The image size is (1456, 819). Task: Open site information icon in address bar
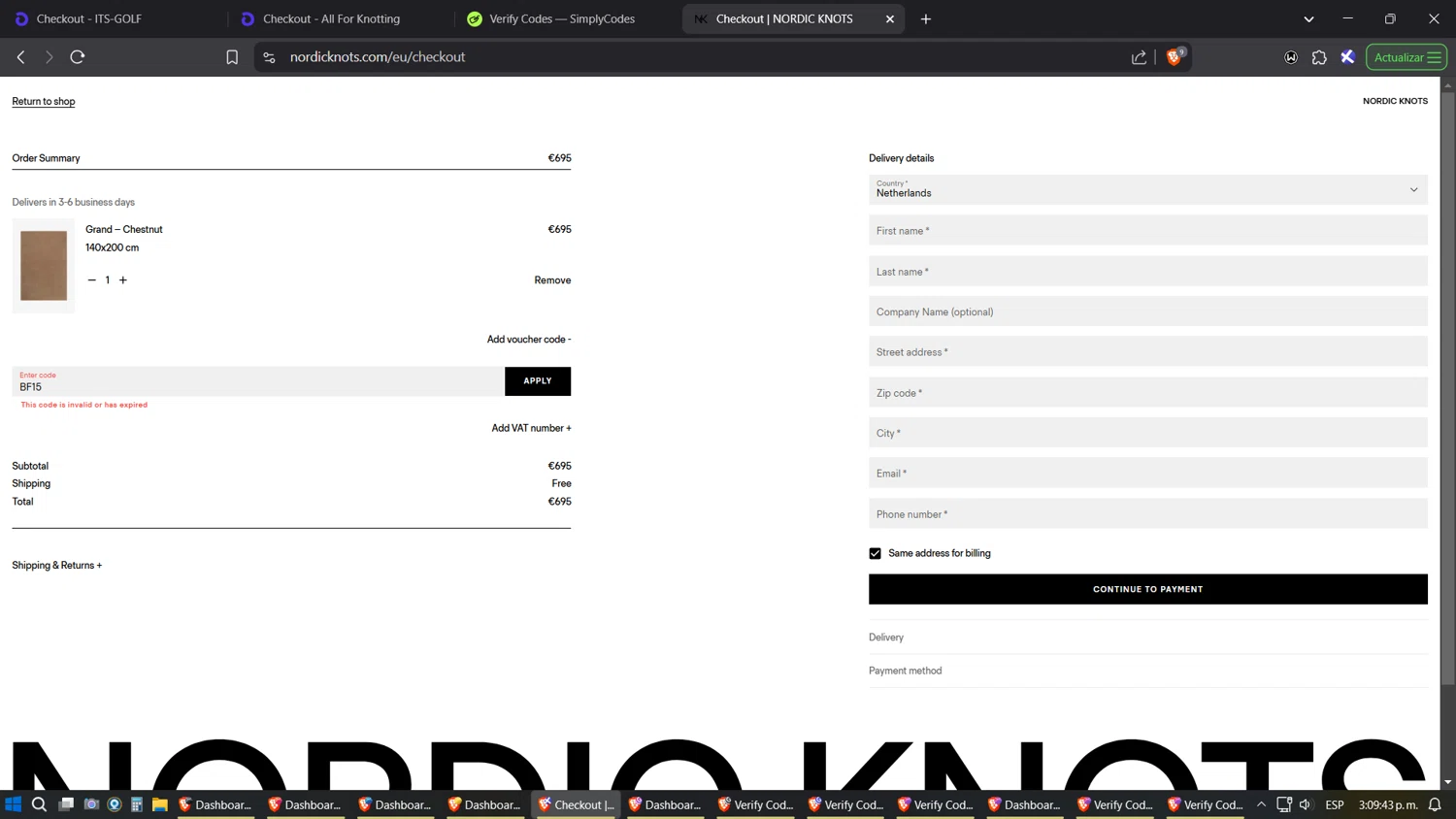click(270, 57)
